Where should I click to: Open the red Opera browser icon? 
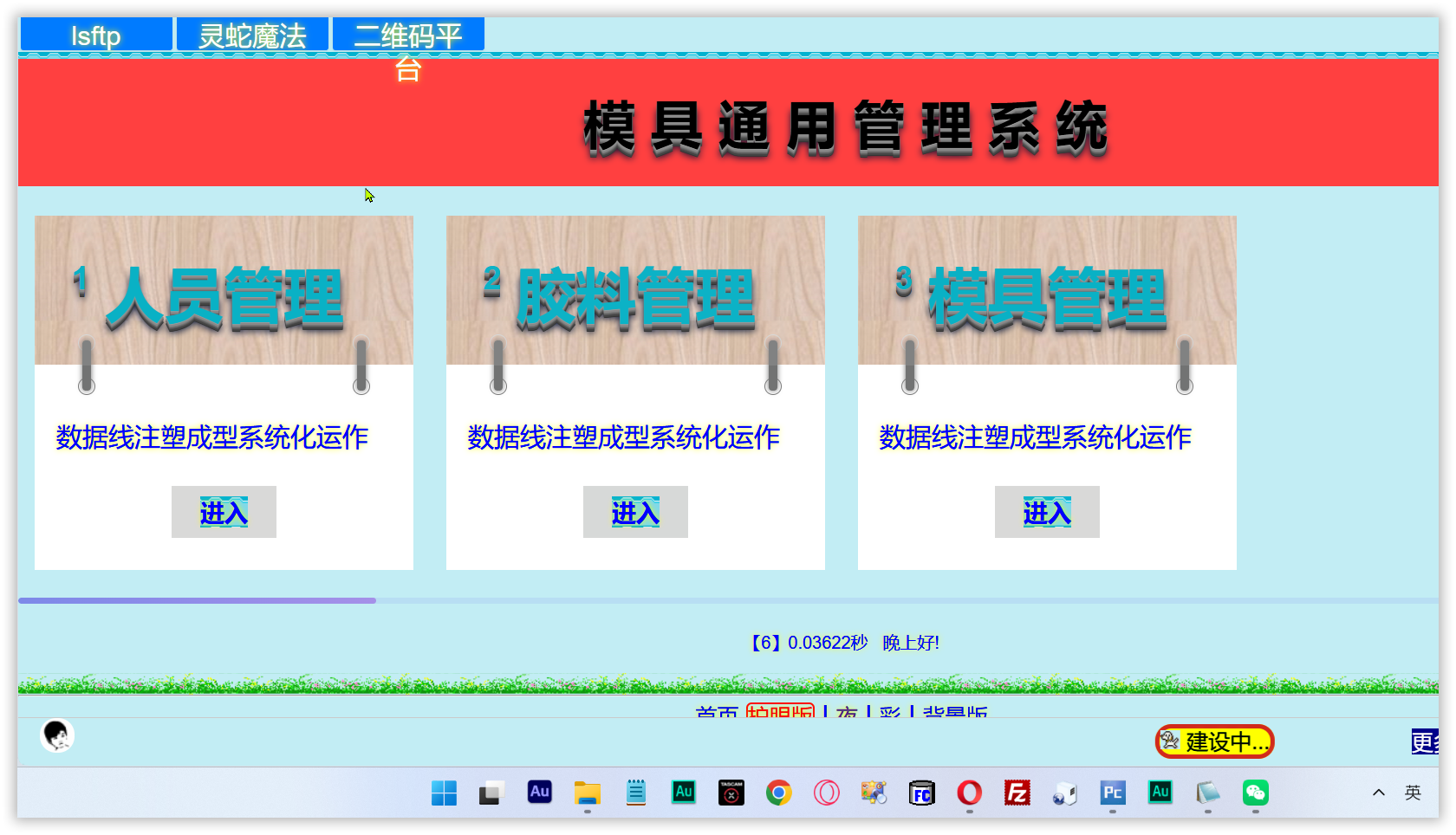point(969,793)
